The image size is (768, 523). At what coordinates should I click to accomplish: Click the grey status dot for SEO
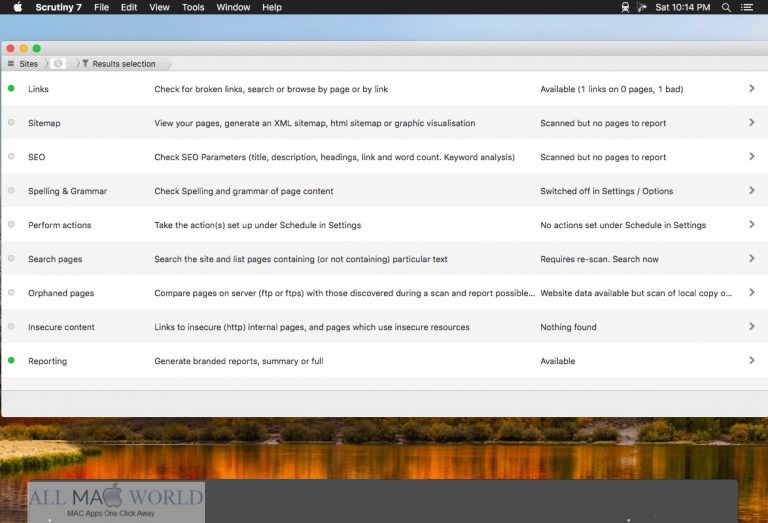(11, 157)
